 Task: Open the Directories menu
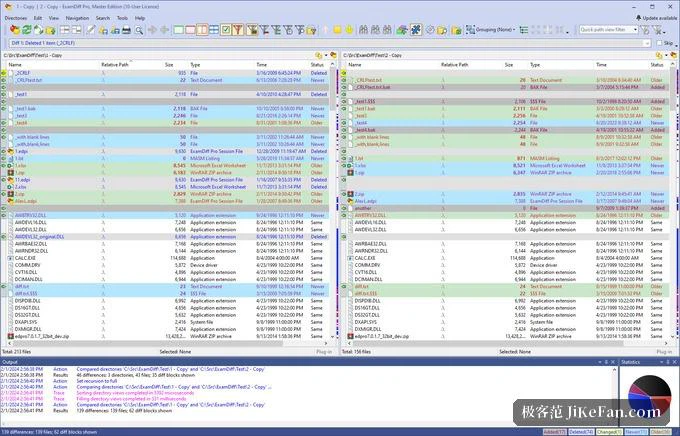point(16,18)
